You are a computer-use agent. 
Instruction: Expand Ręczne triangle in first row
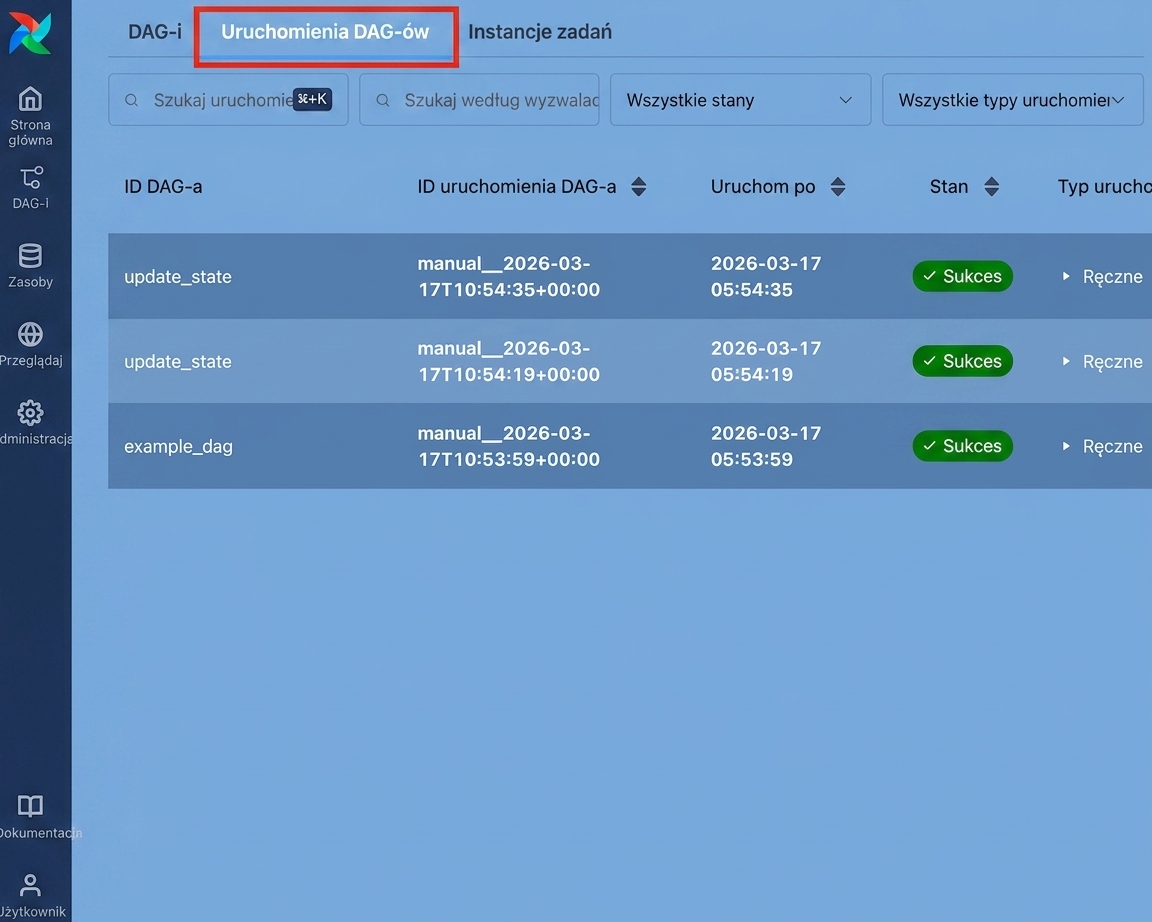pos(1066,276)
